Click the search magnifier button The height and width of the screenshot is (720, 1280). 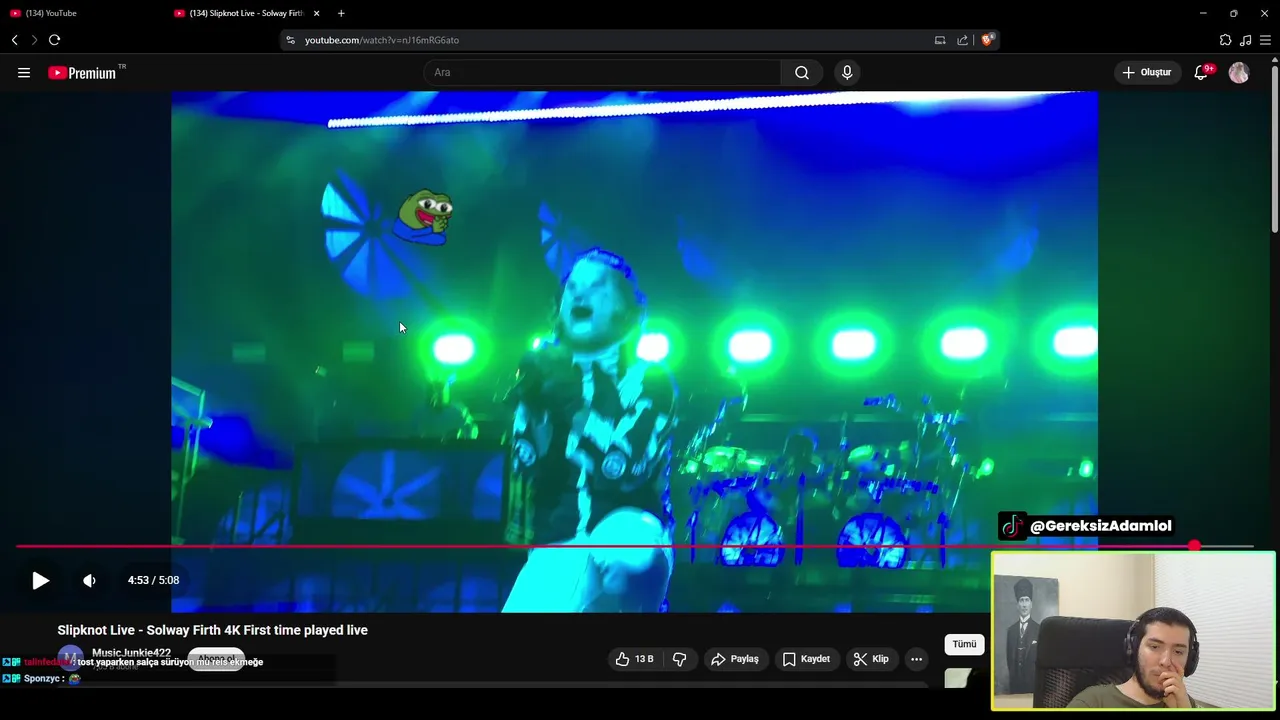[802, 72]
